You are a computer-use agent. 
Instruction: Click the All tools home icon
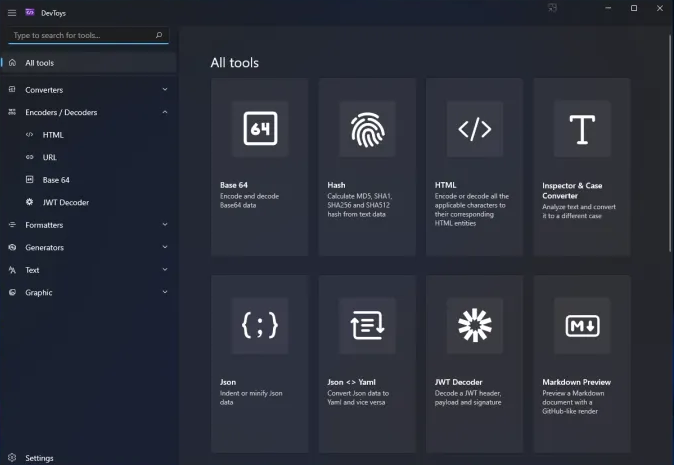12,63
